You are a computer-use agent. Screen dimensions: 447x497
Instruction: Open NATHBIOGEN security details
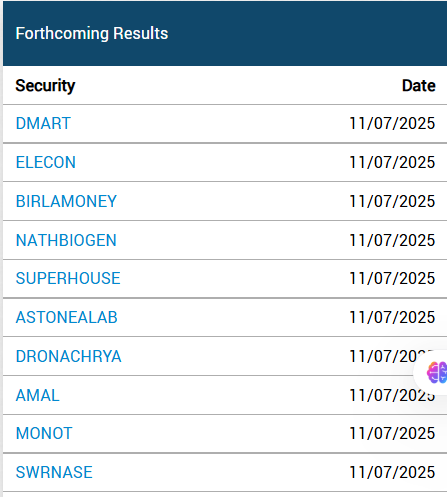(66, 240)
